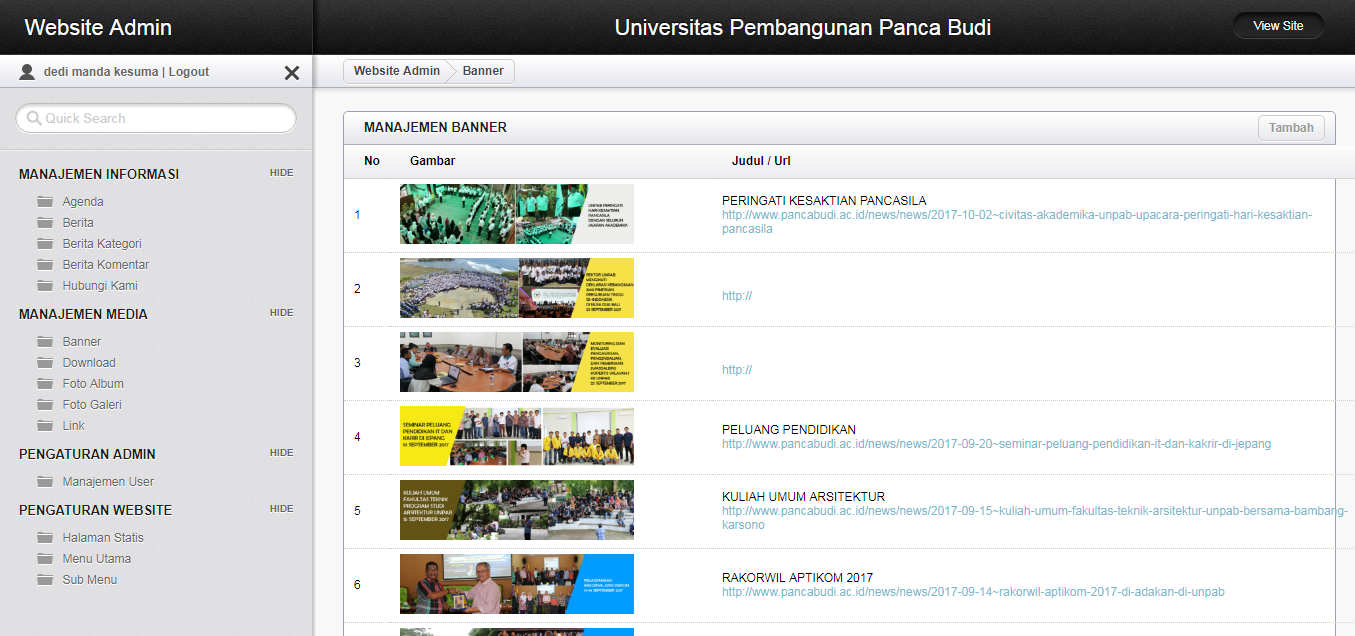The height and width of the screenshot is (636, 1355).
Task: Log out via the Logout link
Action: [189, 72]
